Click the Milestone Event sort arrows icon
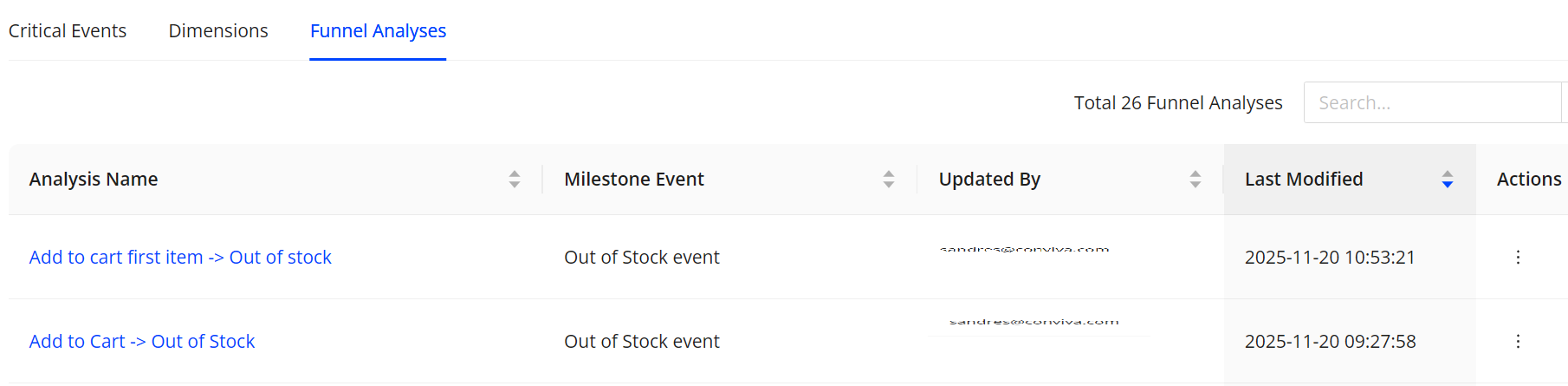This screenshot has height=386, width=1568. point(889,180)
